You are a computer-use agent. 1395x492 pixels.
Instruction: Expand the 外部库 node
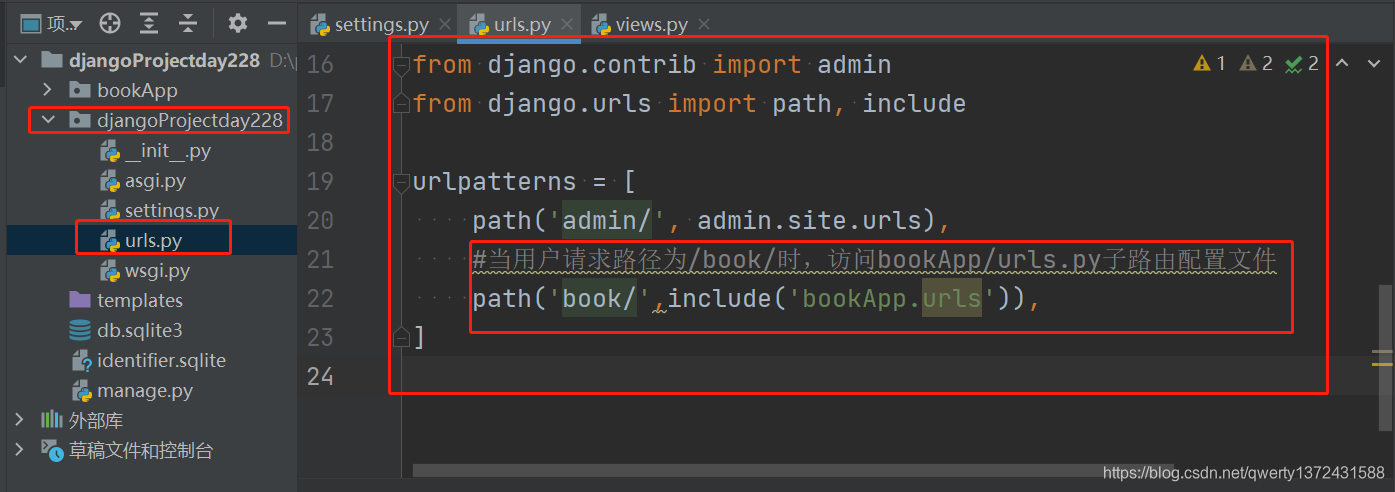[19, 420]
